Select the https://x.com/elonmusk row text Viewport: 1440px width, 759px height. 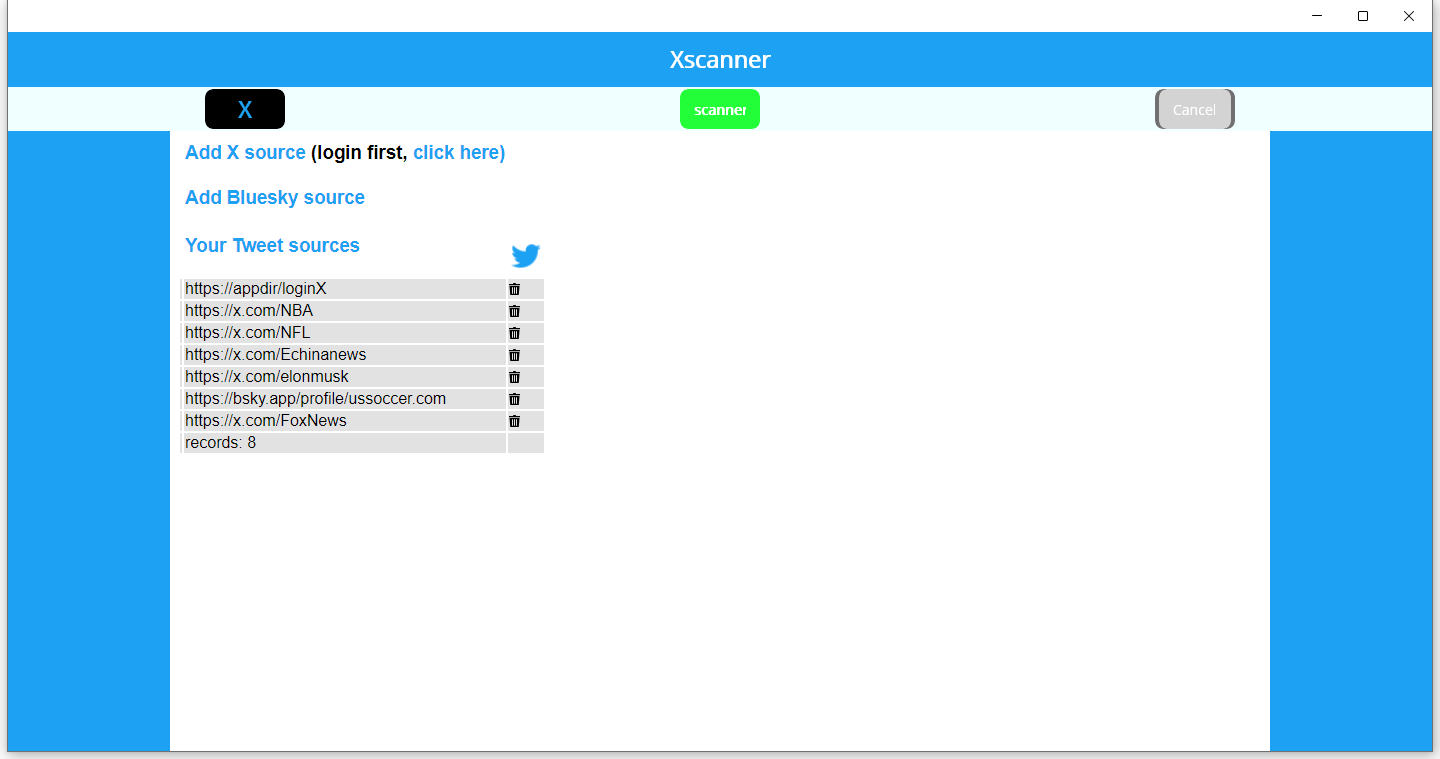point(267,377)
